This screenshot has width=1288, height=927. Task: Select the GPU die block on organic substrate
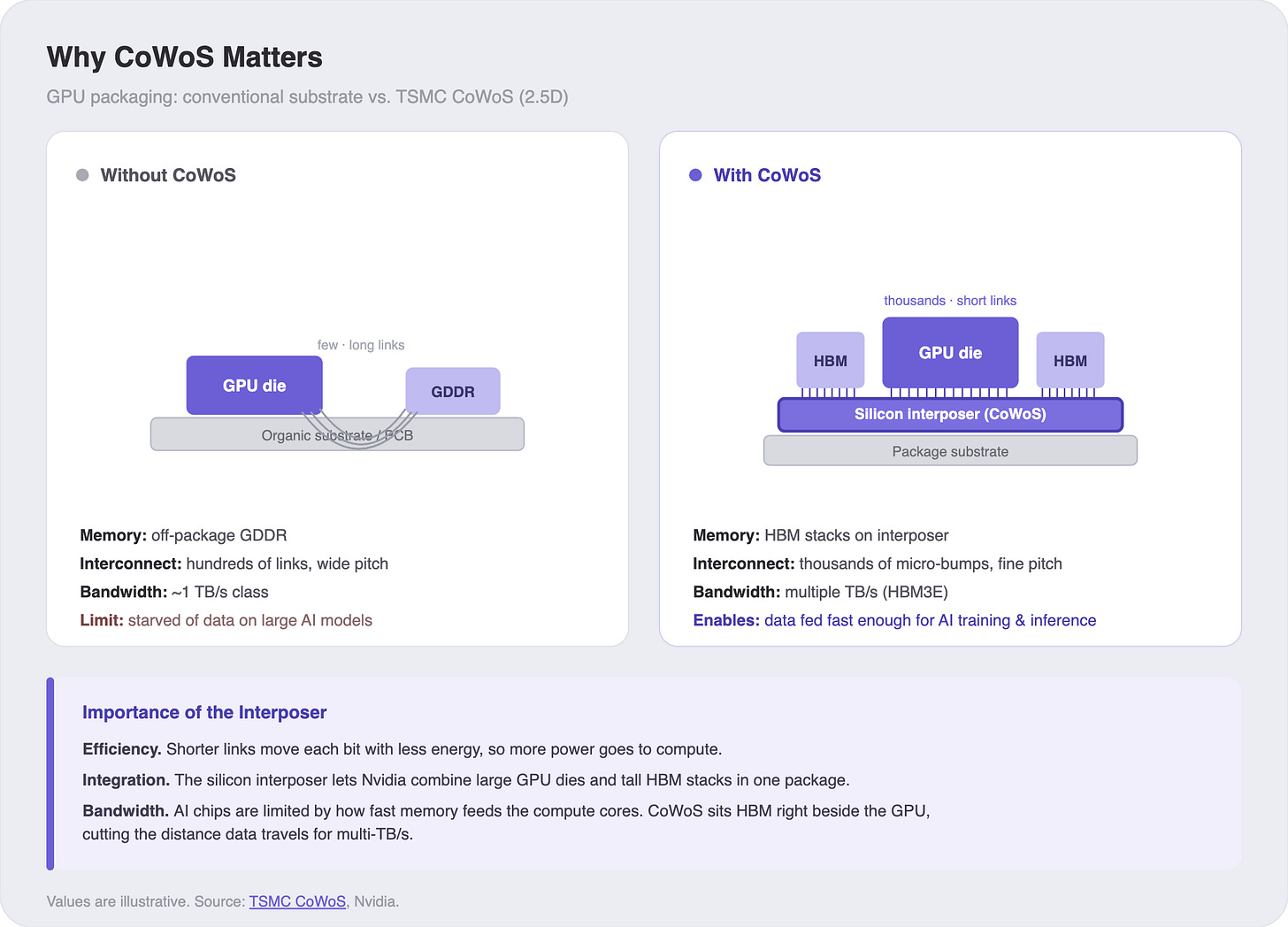(255, 386)
